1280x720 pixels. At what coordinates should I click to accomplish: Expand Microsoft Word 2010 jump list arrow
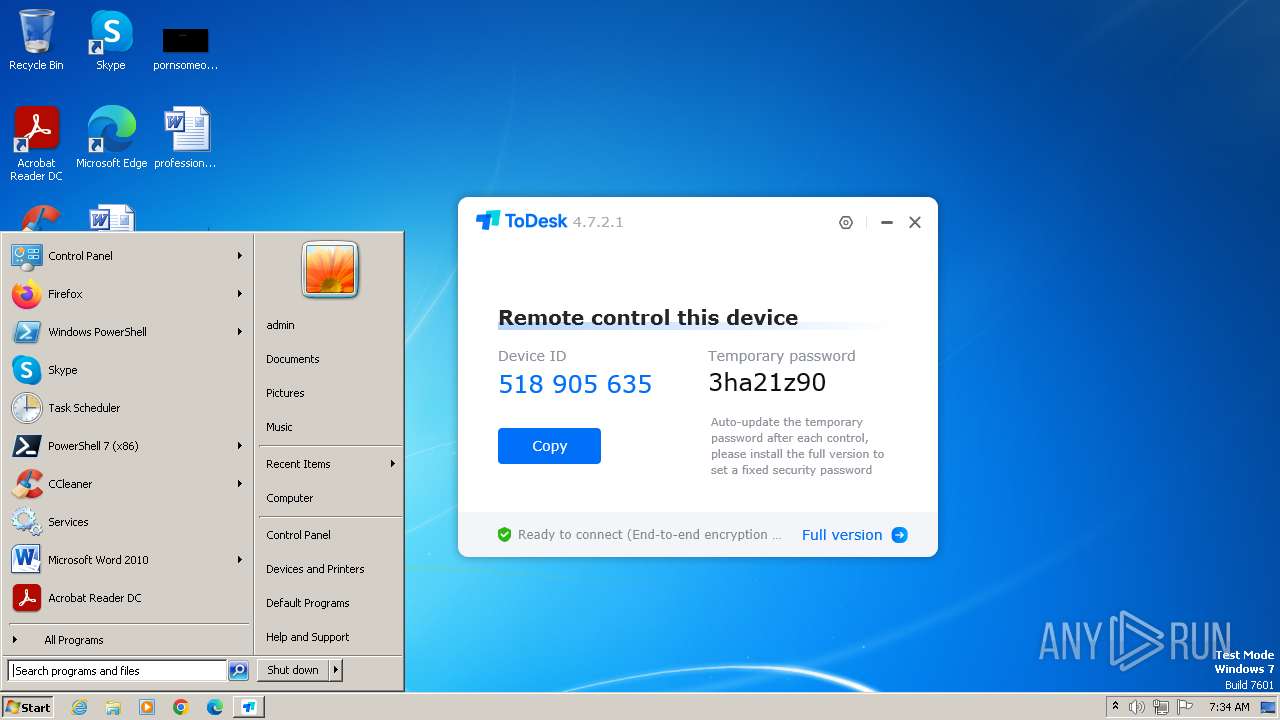(x=240, y=560)
